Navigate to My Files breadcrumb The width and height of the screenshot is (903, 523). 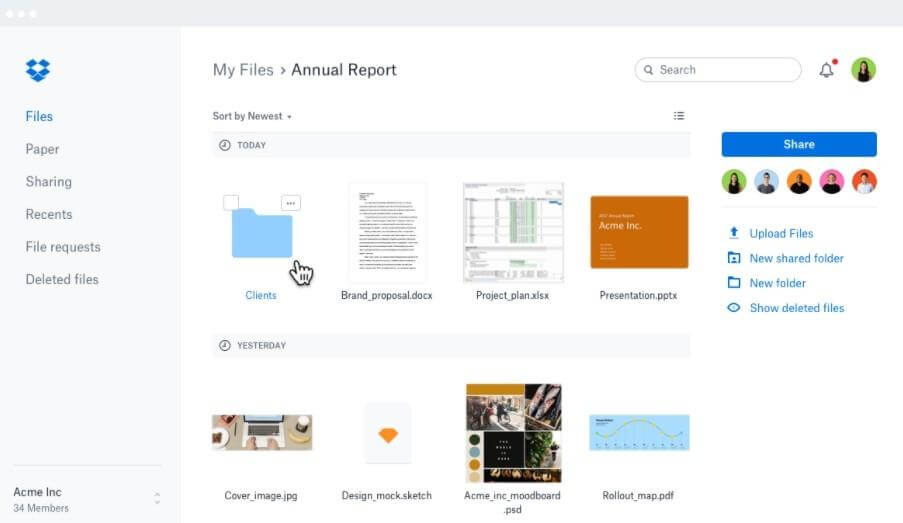tap(243, 70)
